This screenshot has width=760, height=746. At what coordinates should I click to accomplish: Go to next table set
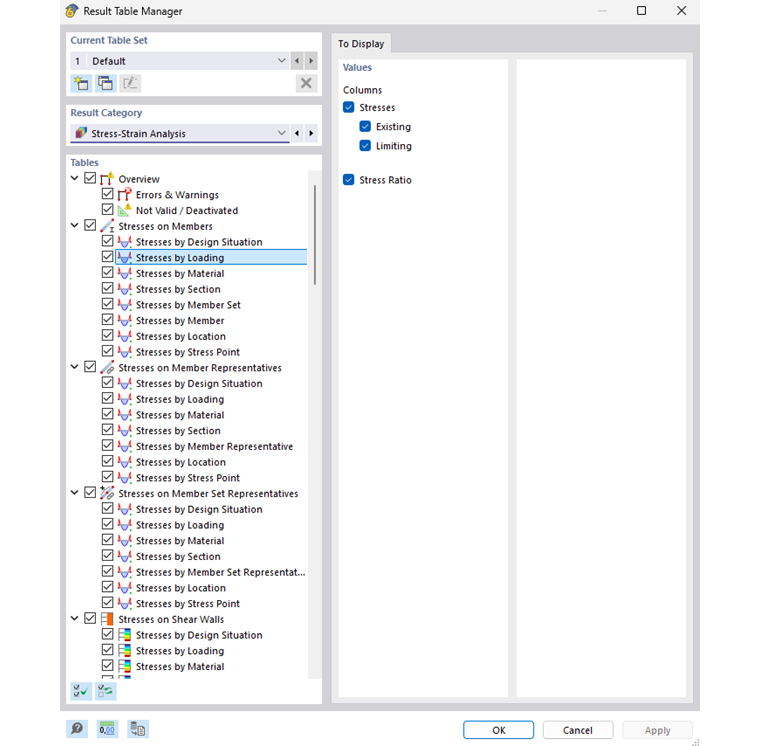point(311,61)
